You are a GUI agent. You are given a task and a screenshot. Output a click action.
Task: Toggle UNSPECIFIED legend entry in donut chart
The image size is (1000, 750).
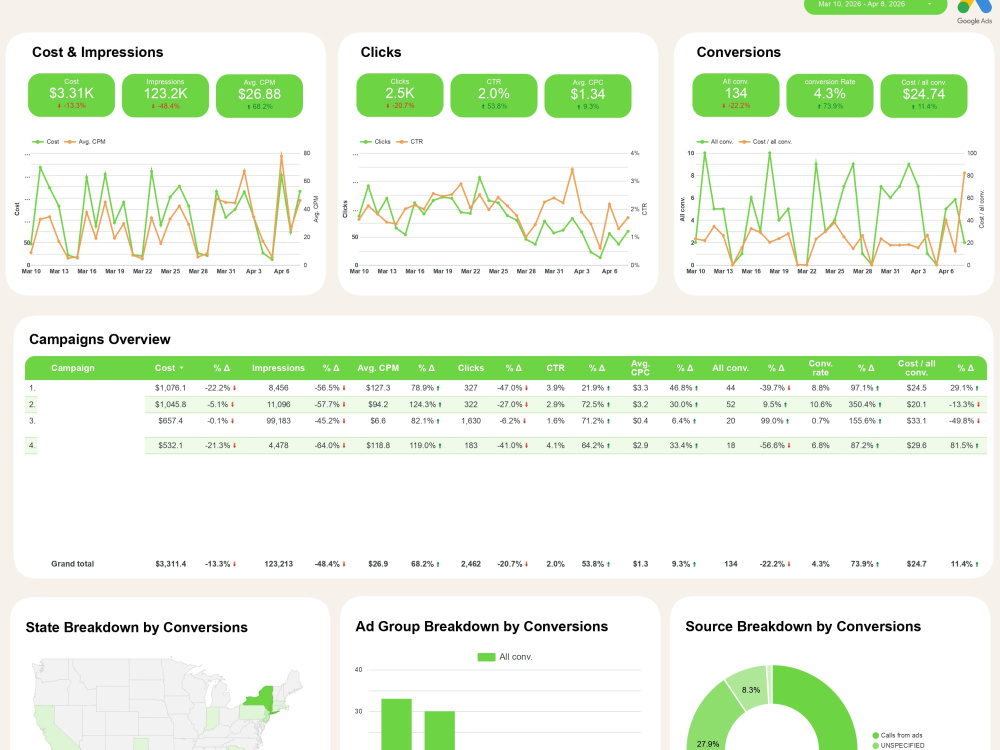(899, 746)
